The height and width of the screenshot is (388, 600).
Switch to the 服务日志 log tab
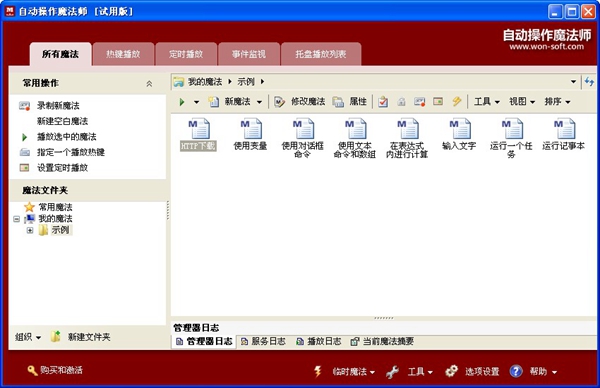tap(263, 341)
